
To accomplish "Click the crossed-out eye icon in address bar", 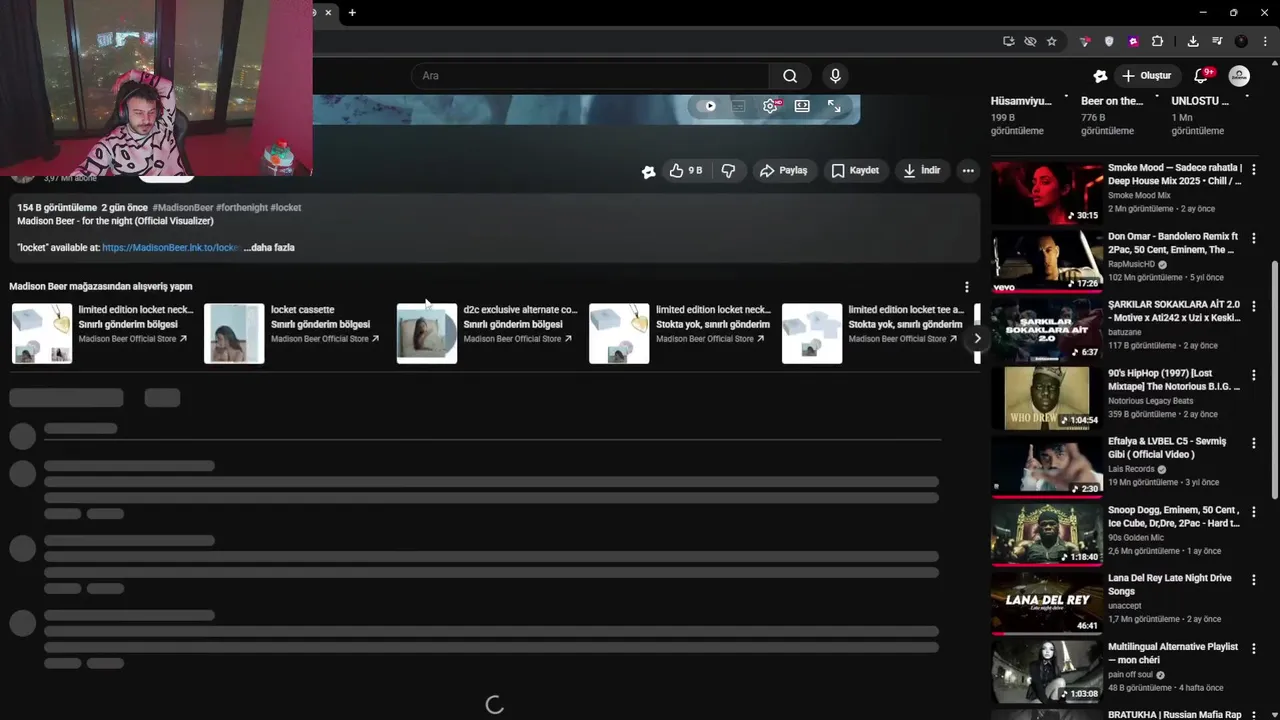I will point(1030,41).
